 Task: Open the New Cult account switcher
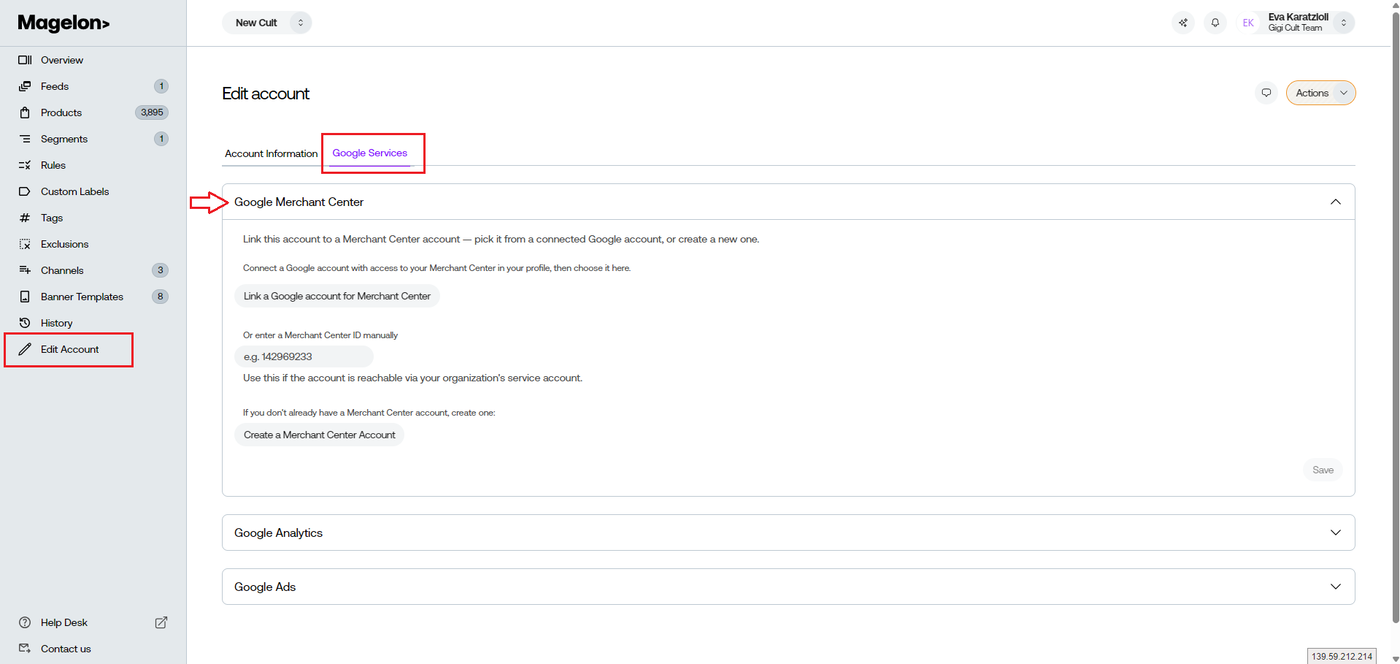267,22
